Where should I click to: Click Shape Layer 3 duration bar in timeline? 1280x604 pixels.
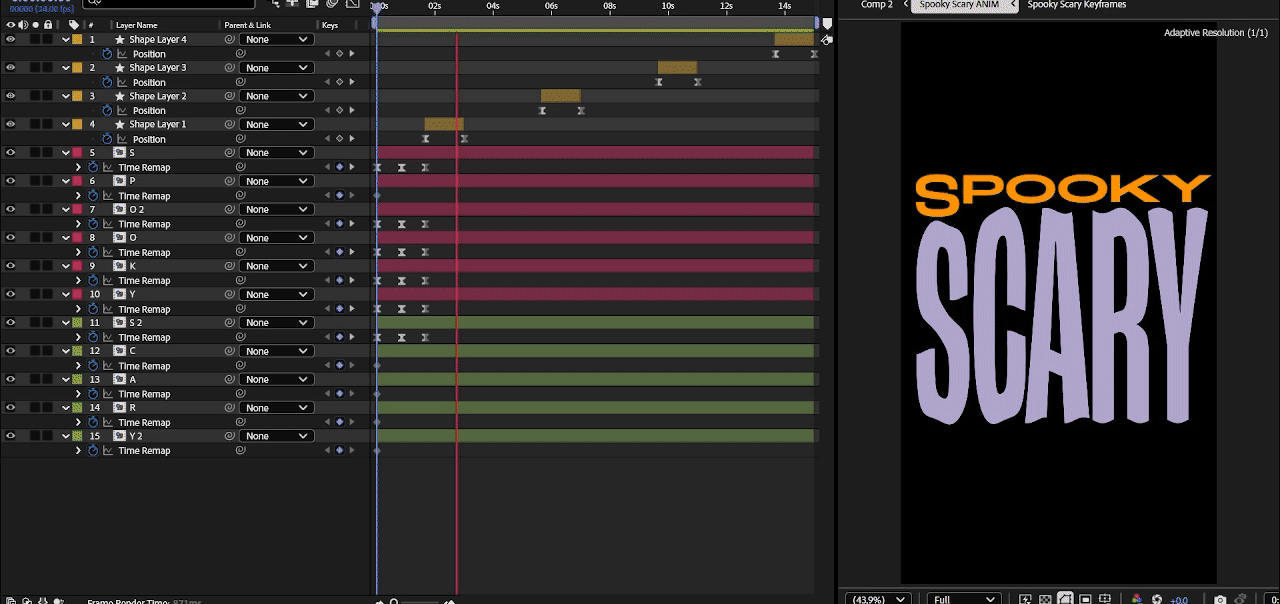tap(677, 68)
